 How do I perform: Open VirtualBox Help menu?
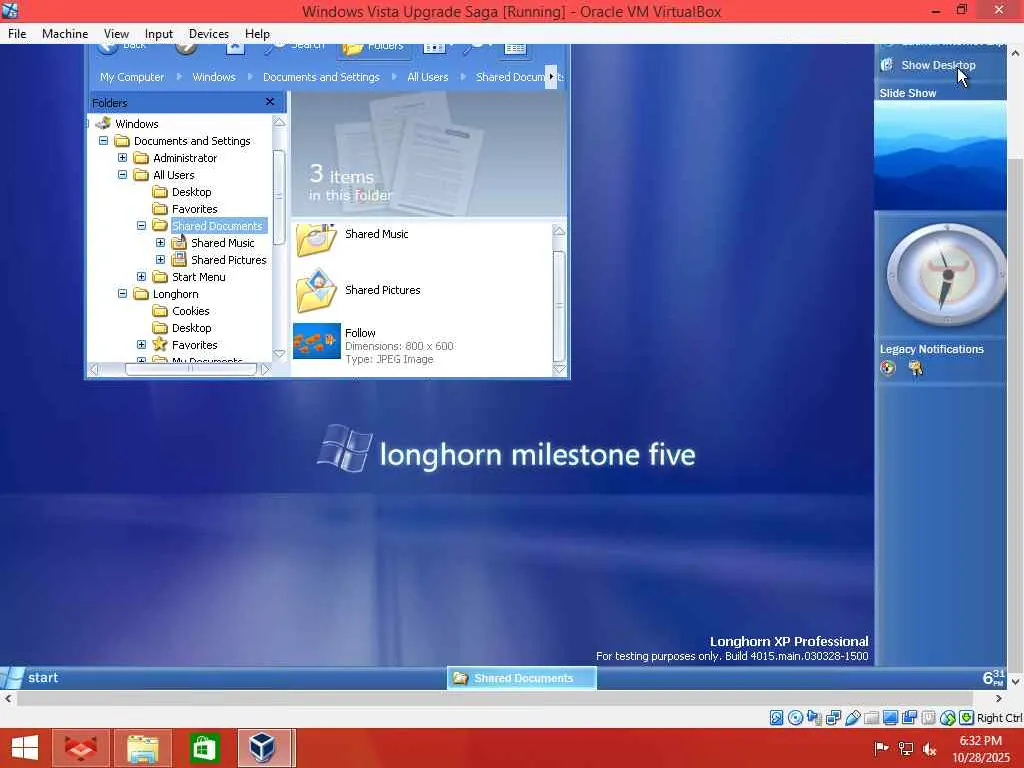tap(257, 33)
